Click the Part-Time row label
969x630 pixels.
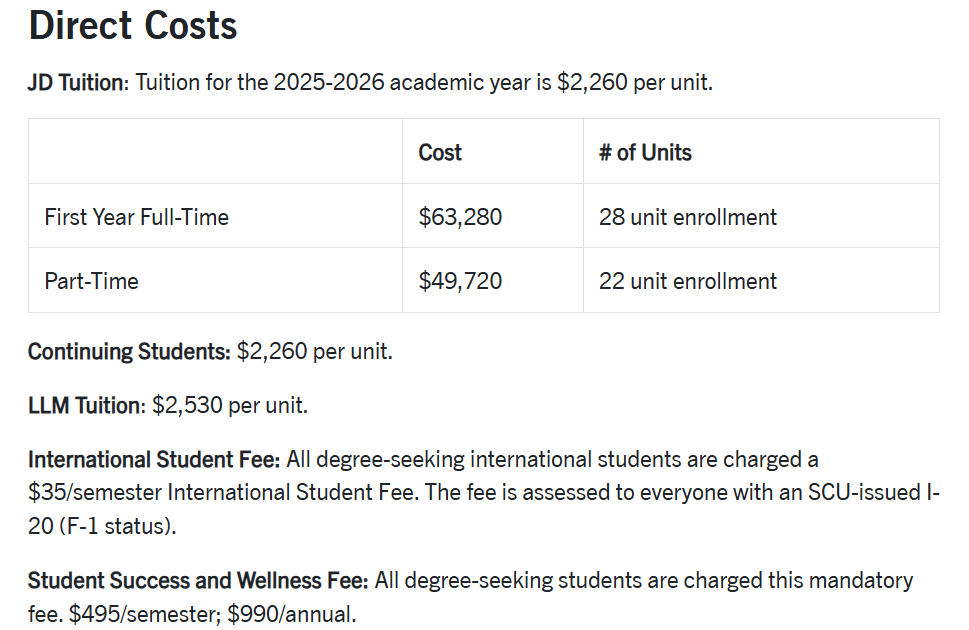point(91,281)
